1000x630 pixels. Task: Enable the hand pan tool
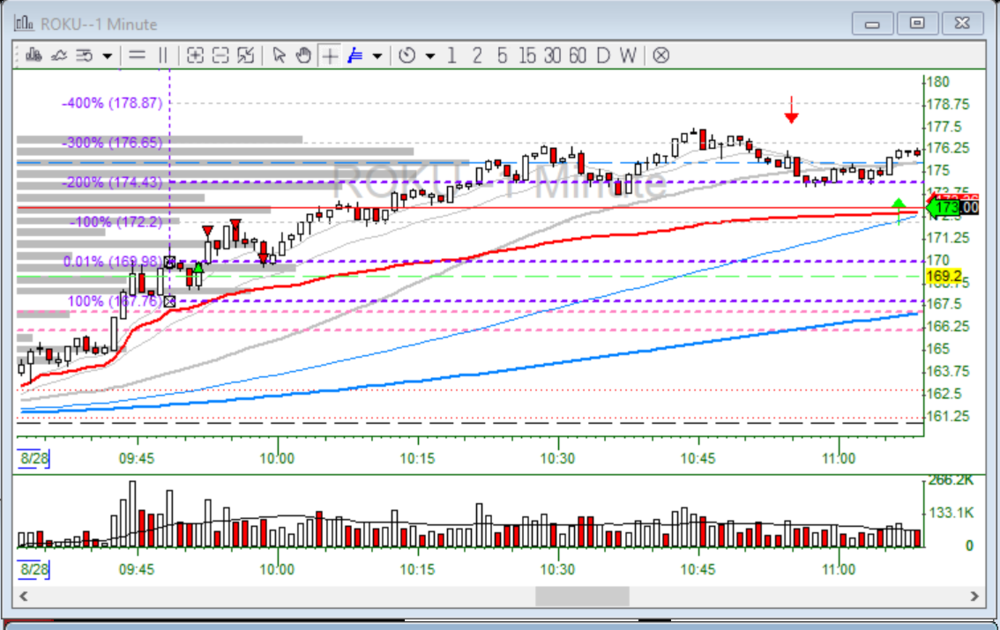[x=303, y=56]
